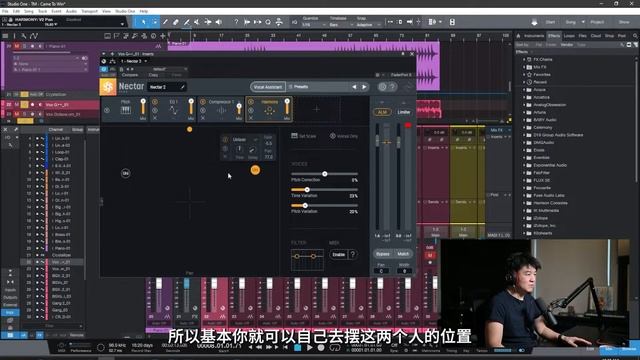The height and width of the screenshot is (360, 640).
Task: Toggle the Limiter button in Nectar
Action: pos(404,112)
